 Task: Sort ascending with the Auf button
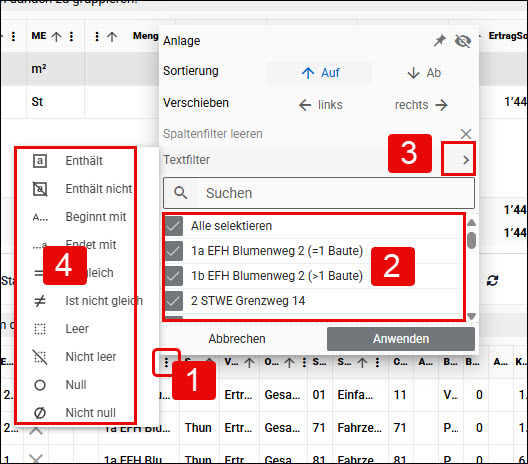click(x=320, y=73)
